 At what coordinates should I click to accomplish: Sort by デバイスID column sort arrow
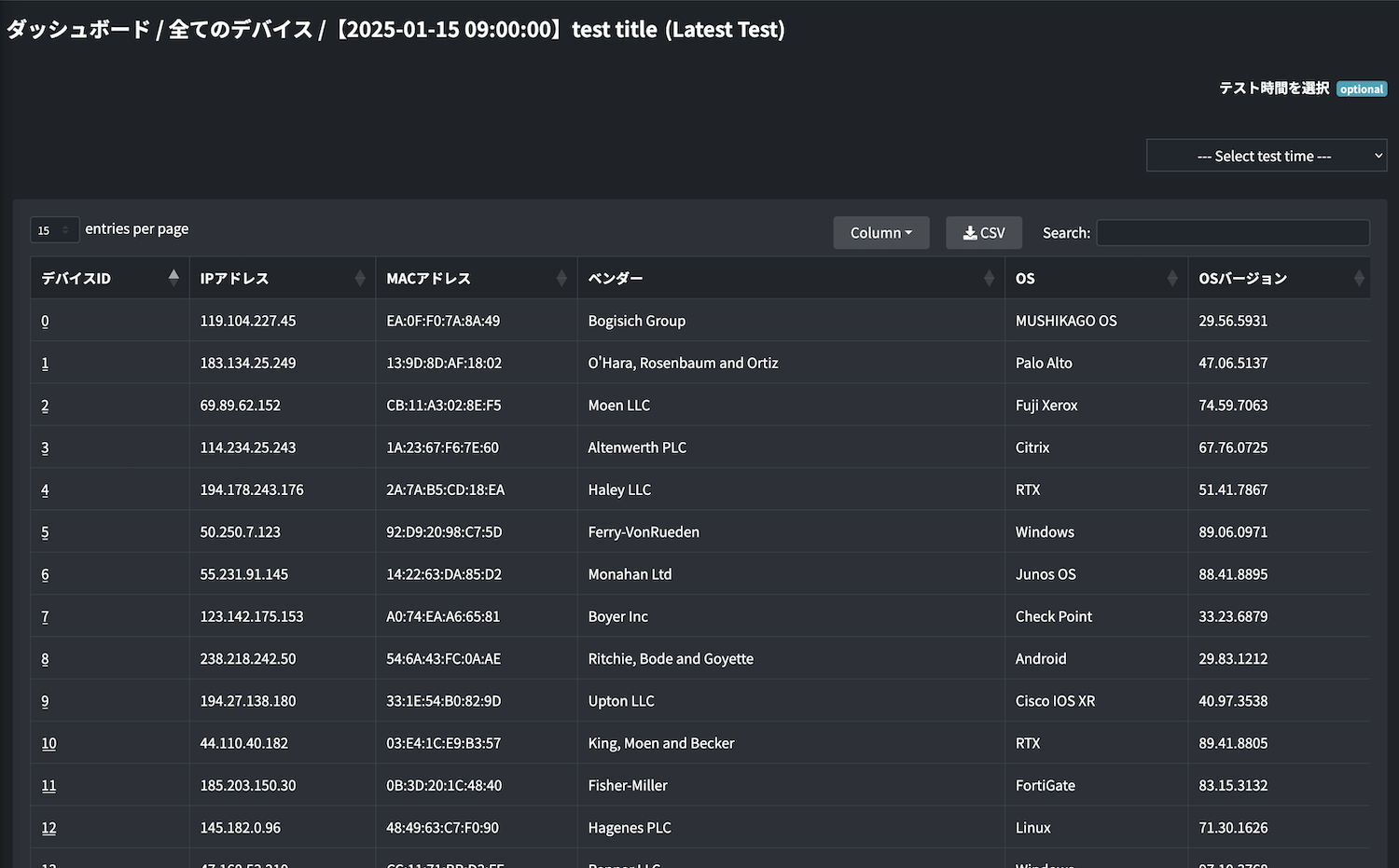click(173, 278)
